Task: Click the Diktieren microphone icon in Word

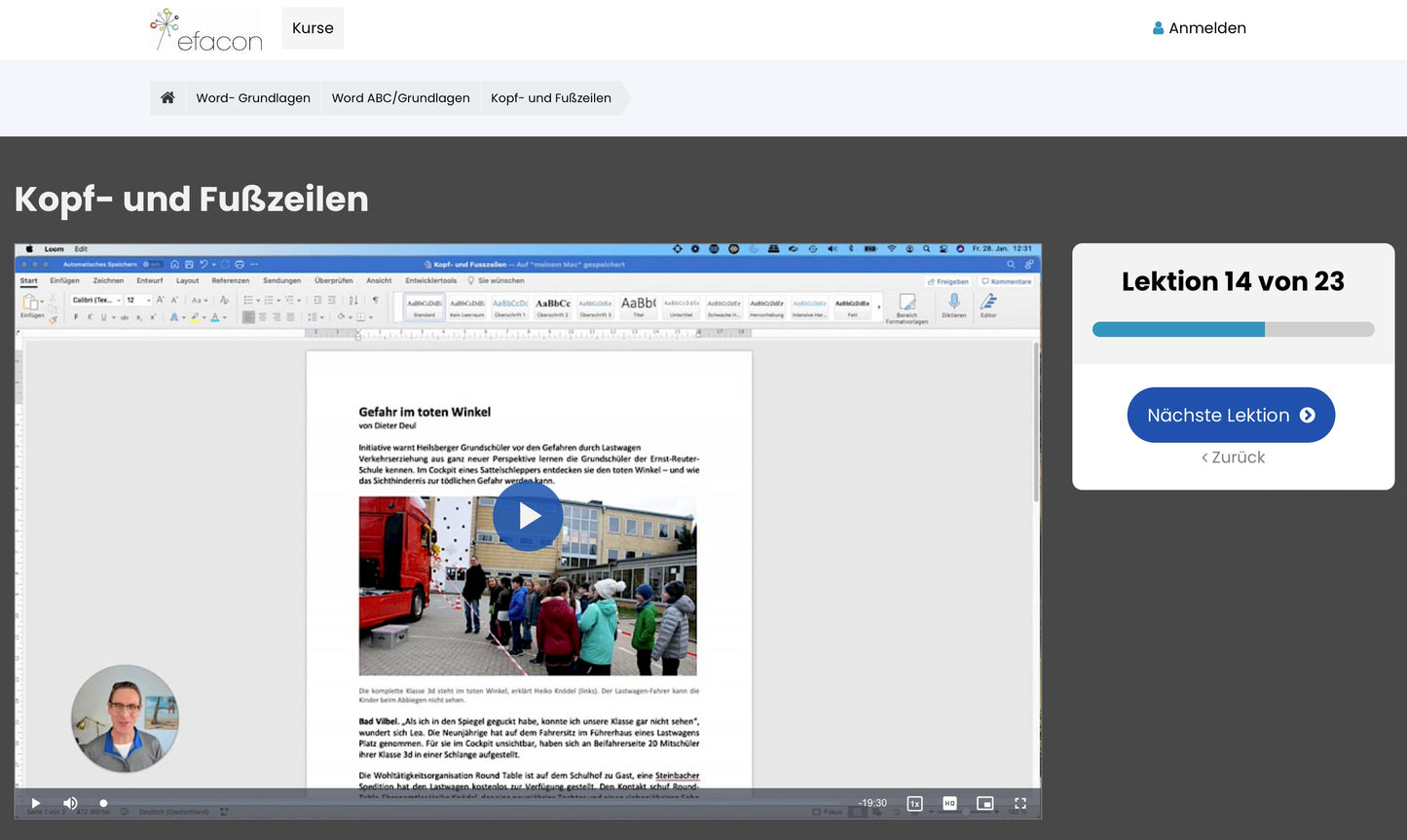Action: pos(953,303)
